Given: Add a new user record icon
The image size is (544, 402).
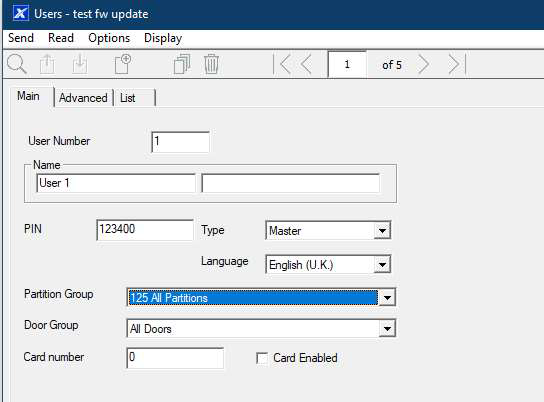Looking at the screenshot, I should [x=123, y=64].
